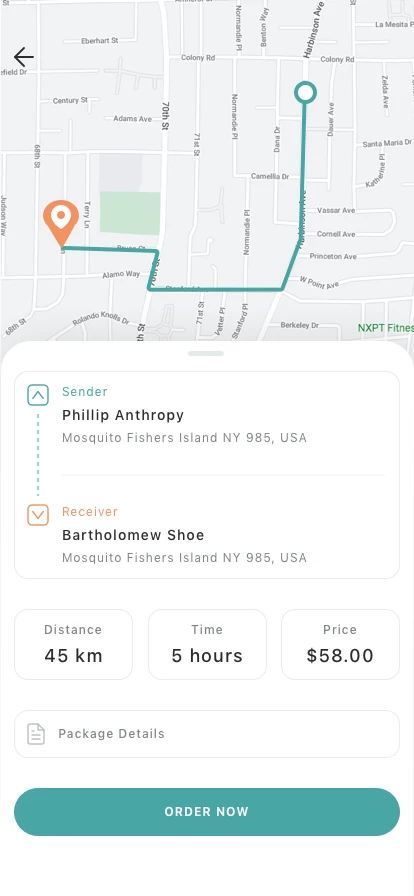Image resolution: width=414 pixels, height=896 pixels.
Task: Select the Time 5 hours card
Action: click(207, 645)
